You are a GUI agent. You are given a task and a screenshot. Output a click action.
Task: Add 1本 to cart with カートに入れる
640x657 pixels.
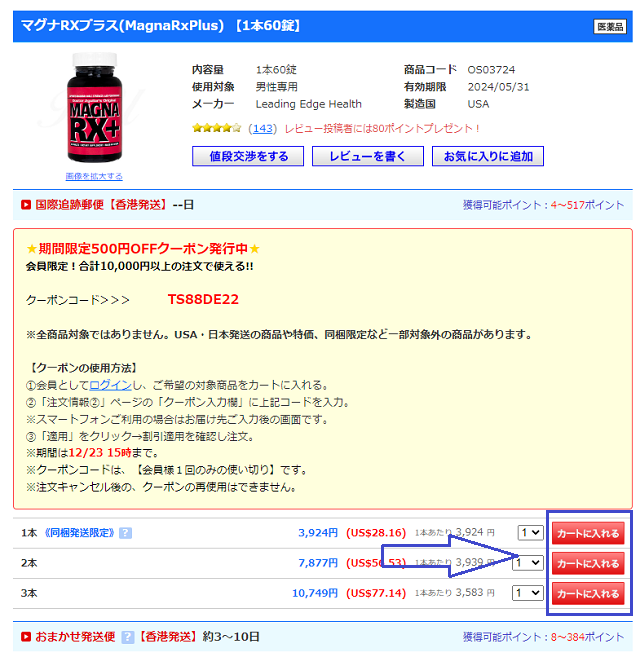(588, 533)
